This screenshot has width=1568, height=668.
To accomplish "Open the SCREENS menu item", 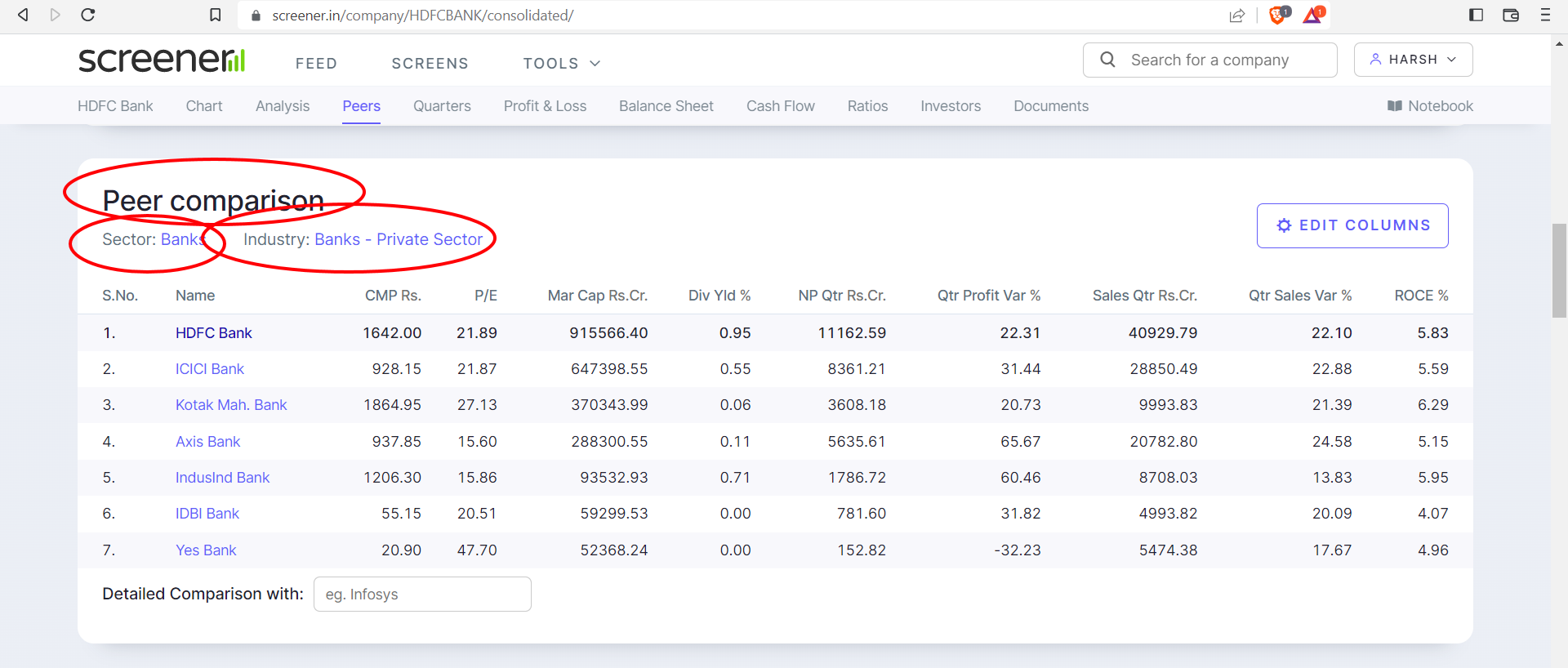I will [x=430, y=64].
